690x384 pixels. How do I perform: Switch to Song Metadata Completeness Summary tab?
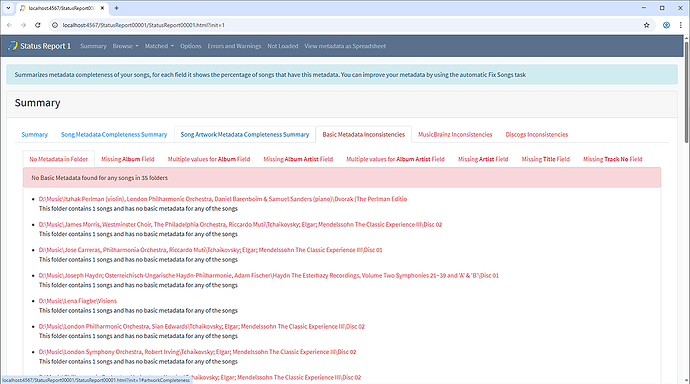[114, 134]
